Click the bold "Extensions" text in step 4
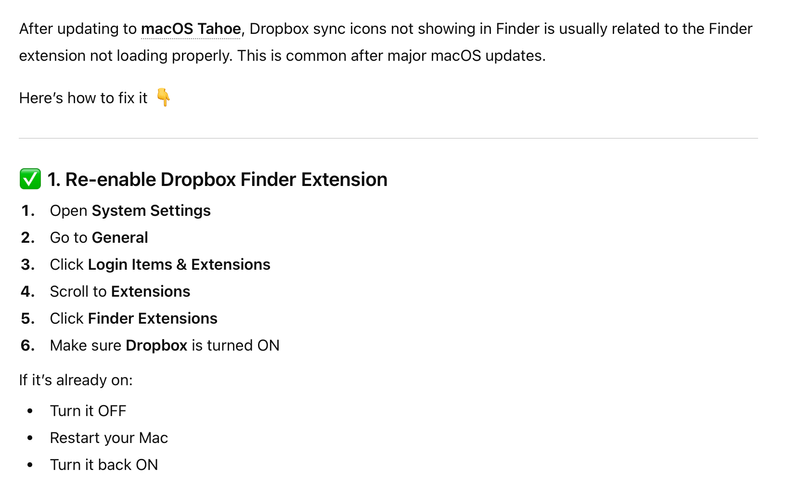Image resolution: width=800 pixels, height=499 pixels. tap(150, 292)
